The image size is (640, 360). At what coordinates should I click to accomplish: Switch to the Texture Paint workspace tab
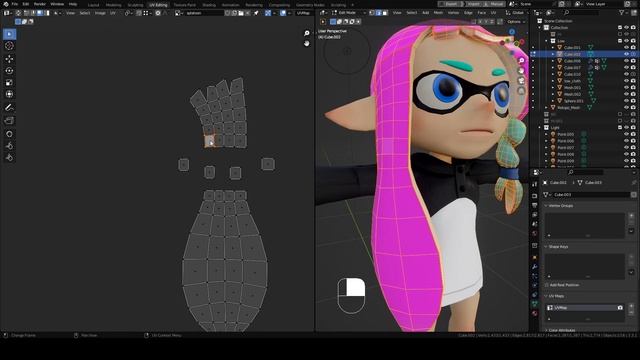click(x=185, y=5)
